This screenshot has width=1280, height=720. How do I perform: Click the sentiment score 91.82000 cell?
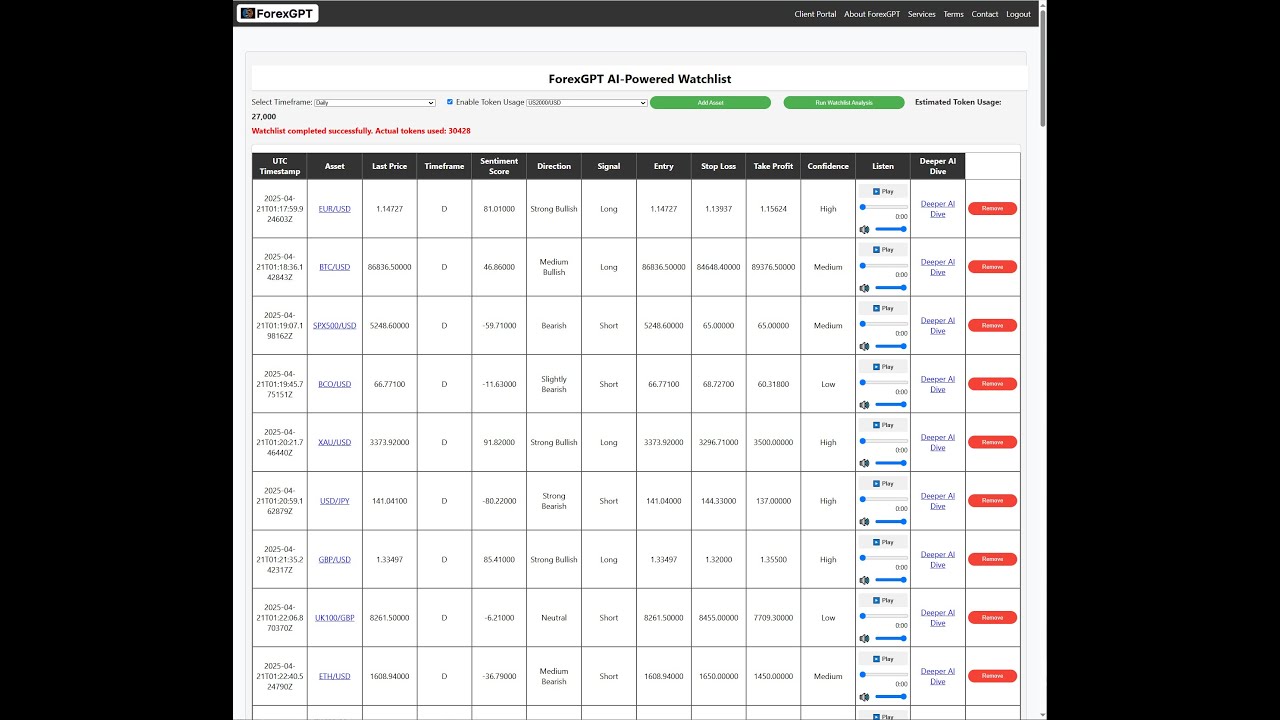[x=499, y=442]
